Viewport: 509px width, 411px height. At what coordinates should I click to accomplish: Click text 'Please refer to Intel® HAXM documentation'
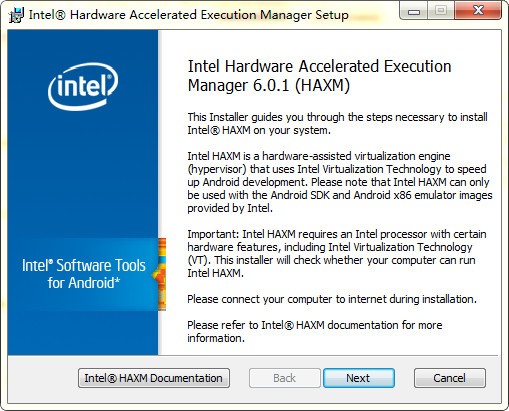pos(315,331)
